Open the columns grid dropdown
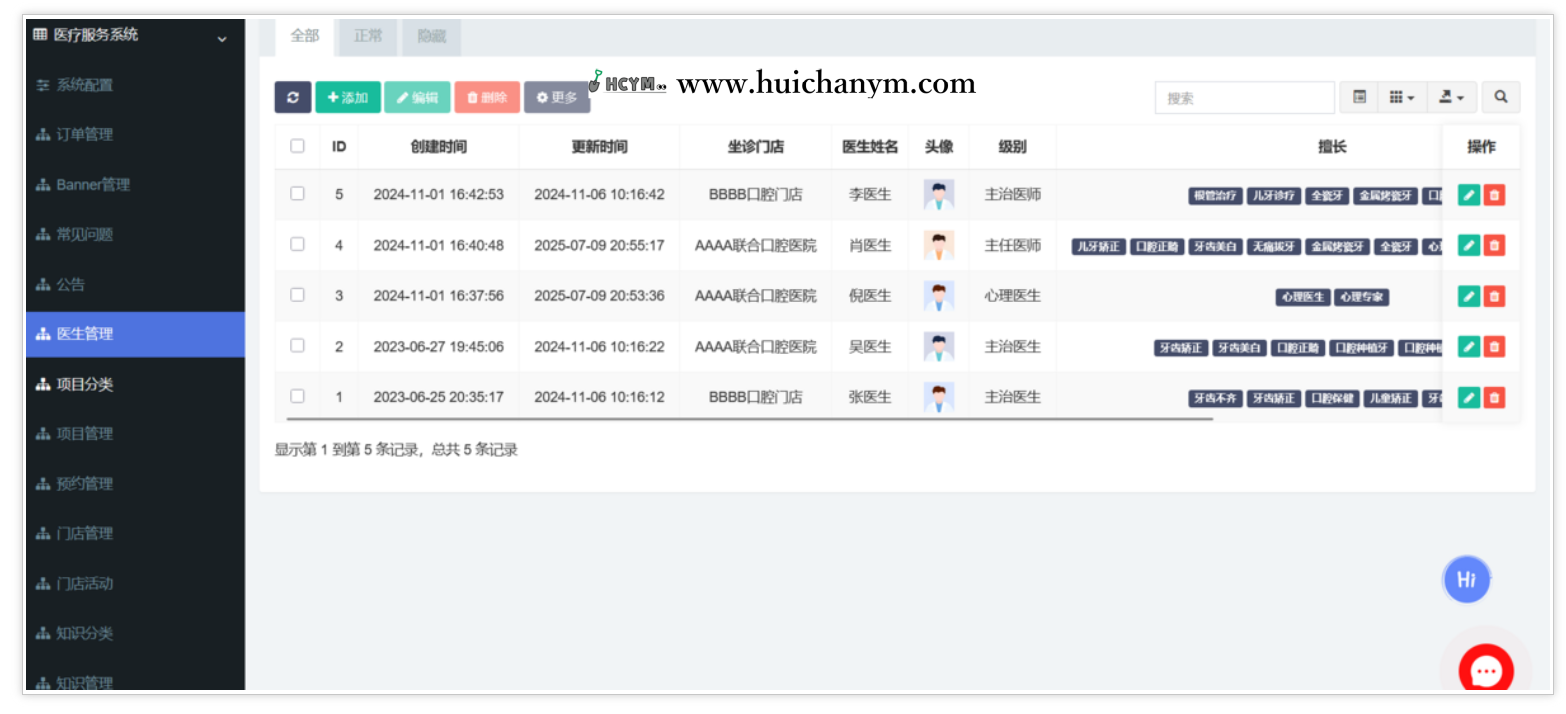 [1401, 97]
